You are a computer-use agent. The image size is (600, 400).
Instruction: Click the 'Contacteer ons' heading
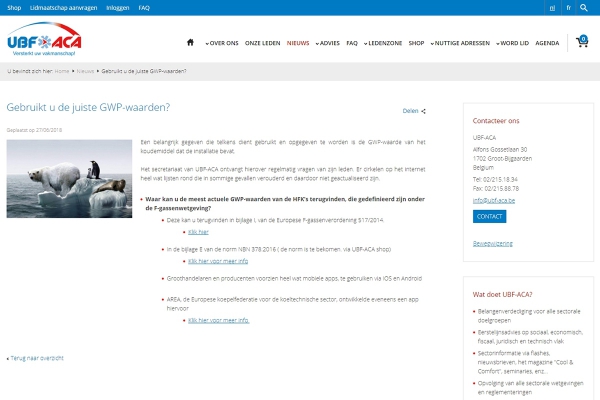coord(496,121)
